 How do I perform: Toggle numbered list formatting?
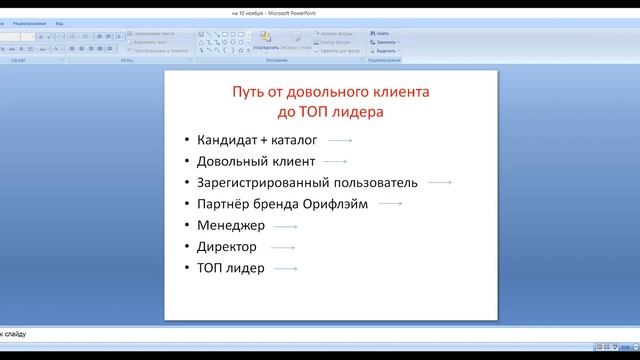(86, 37)
